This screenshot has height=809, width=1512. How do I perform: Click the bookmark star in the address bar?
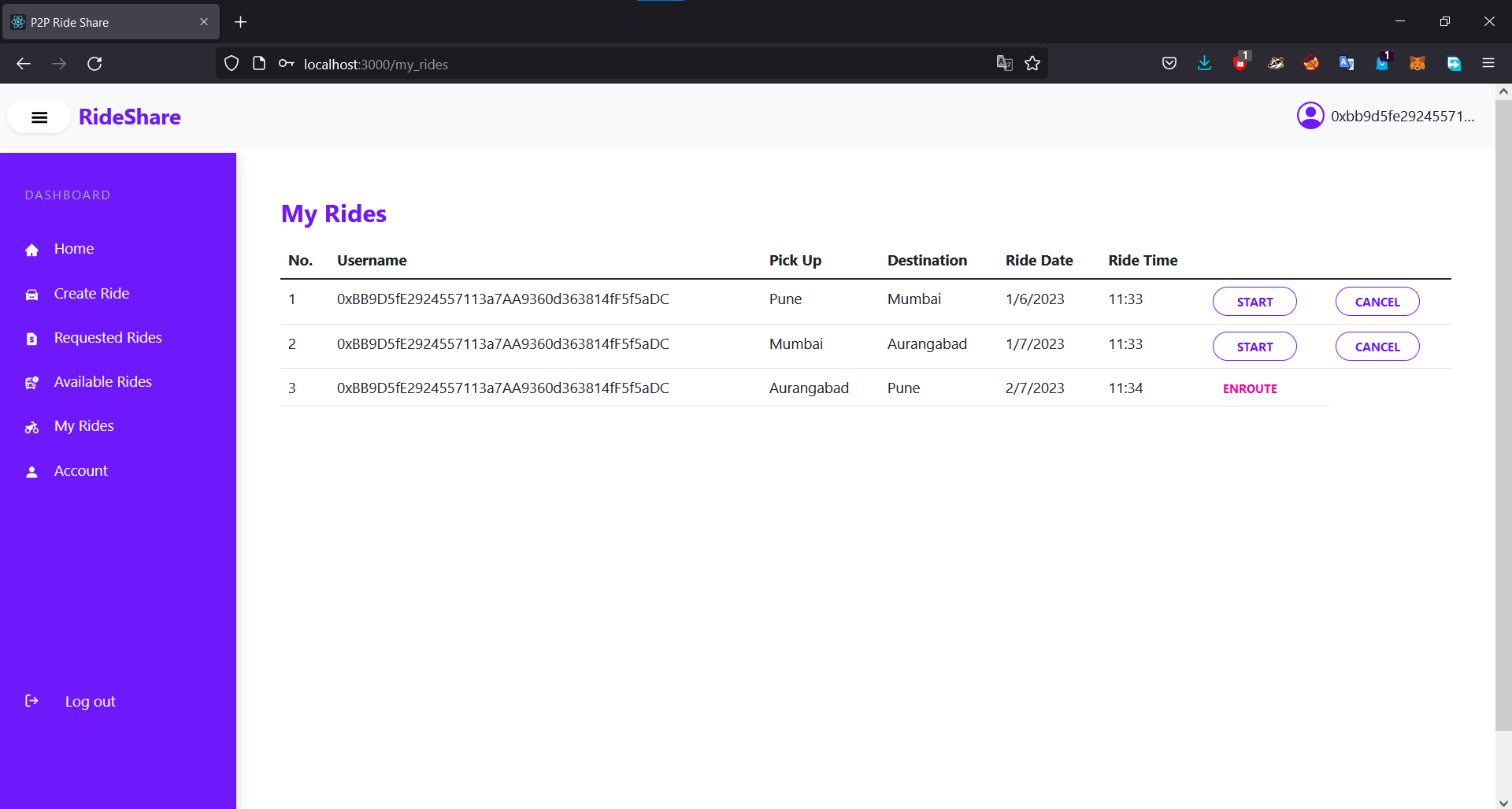coord(1032,63)
